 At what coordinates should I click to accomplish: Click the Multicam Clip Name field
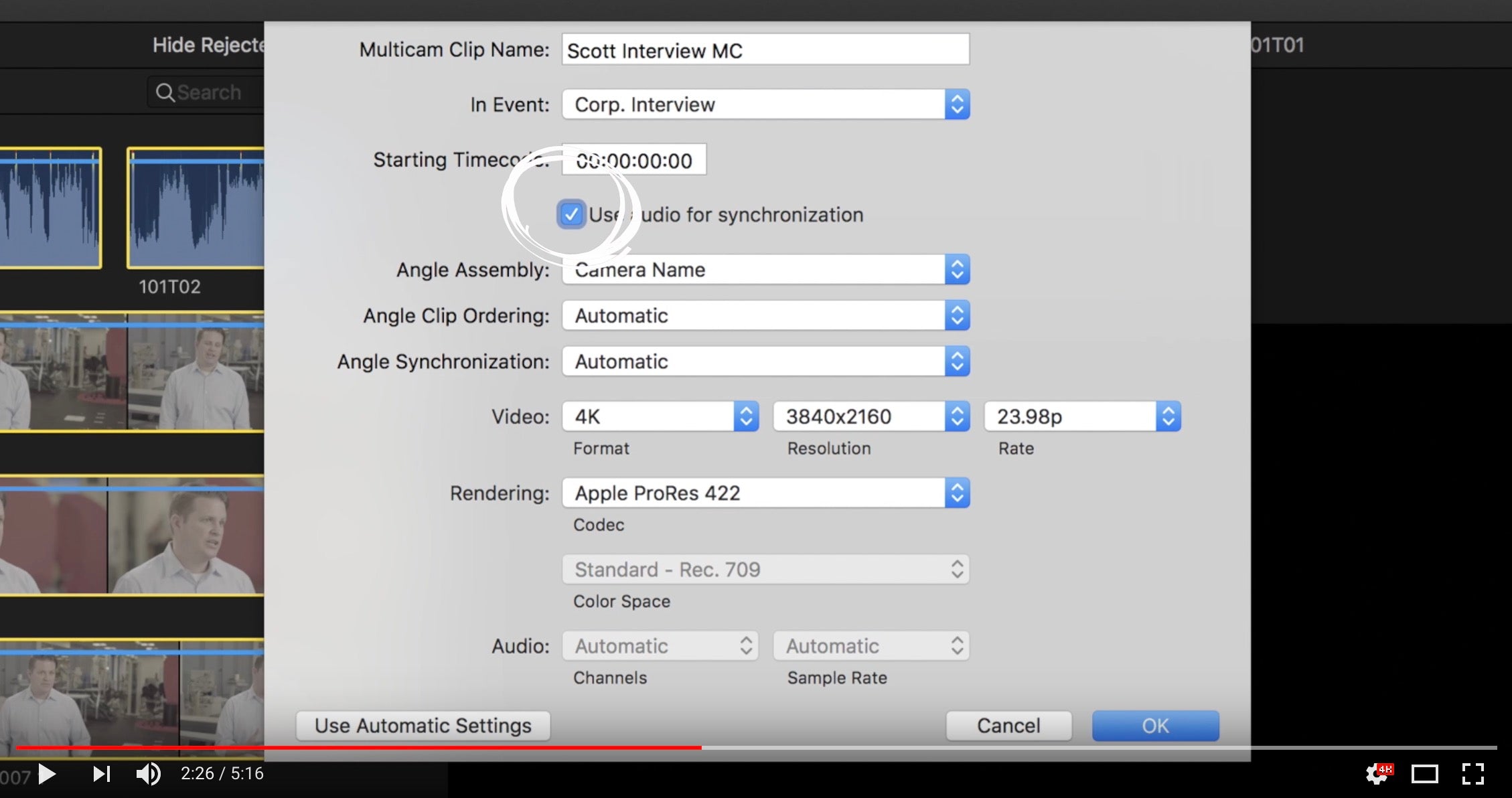[765, 50]
